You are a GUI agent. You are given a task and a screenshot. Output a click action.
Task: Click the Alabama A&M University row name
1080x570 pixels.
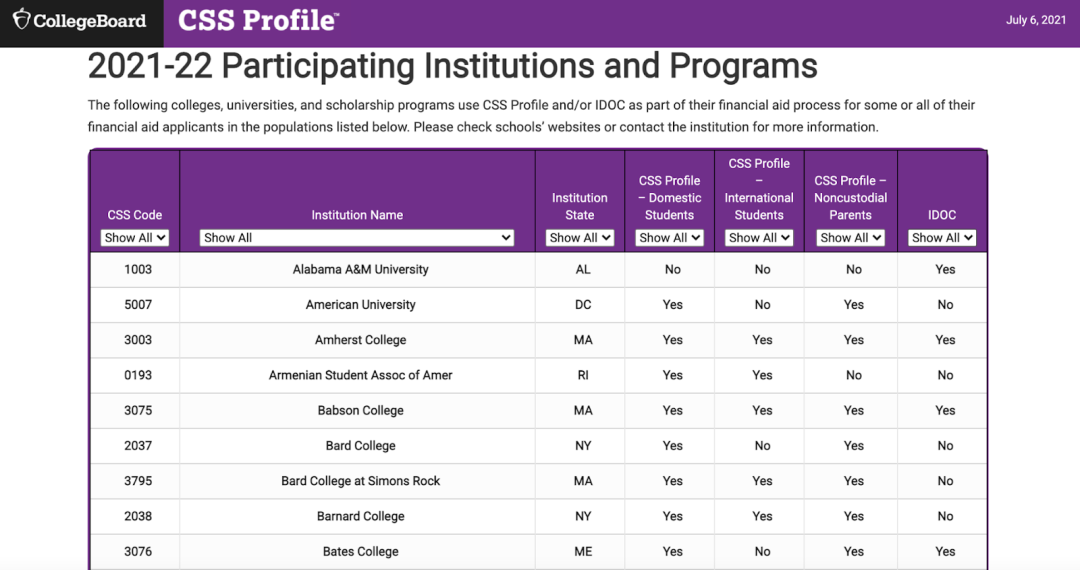coord(360,270)
